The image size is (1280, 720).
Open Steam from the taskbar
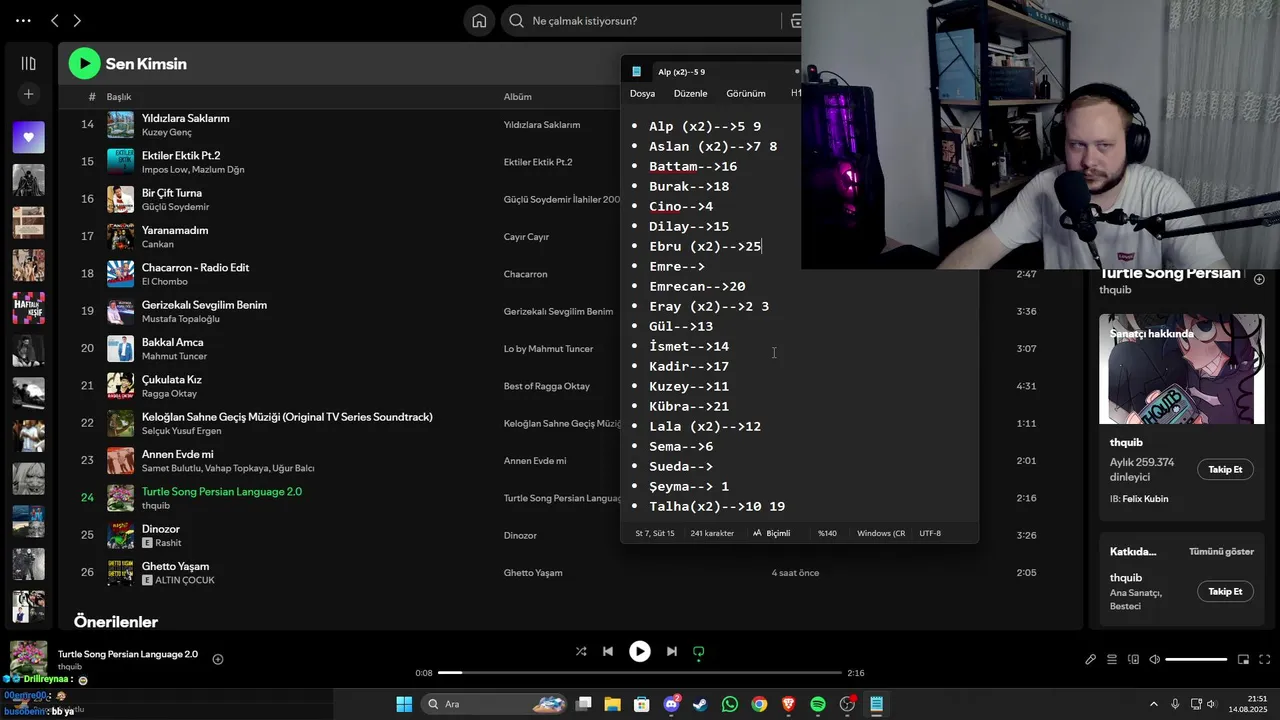click(x=700, y=704)
